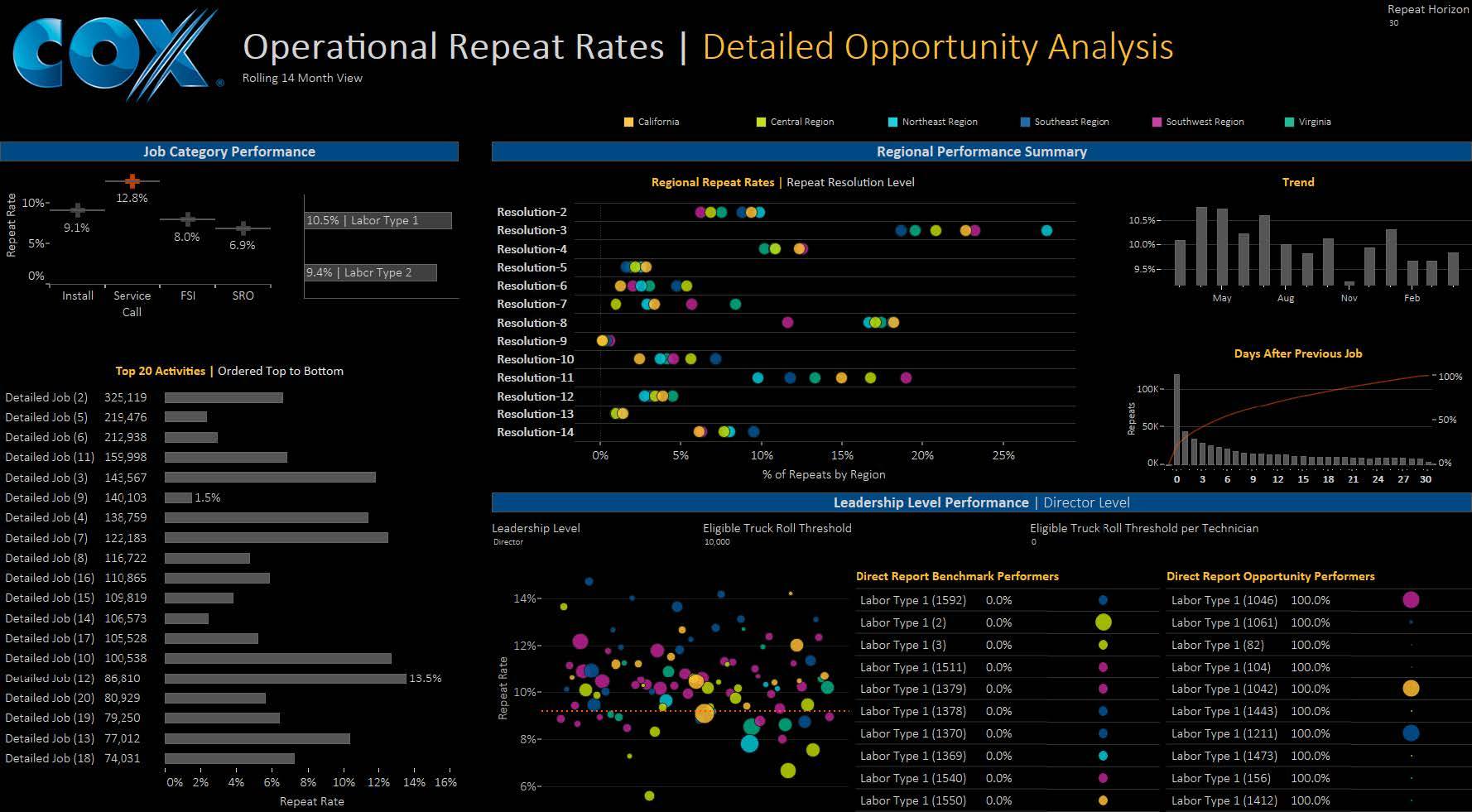Select the magenta dot beside Labor Type 1 (1046)
Image resolution: width=1472 pixels, height=812 pixels.
(1411, 600)
